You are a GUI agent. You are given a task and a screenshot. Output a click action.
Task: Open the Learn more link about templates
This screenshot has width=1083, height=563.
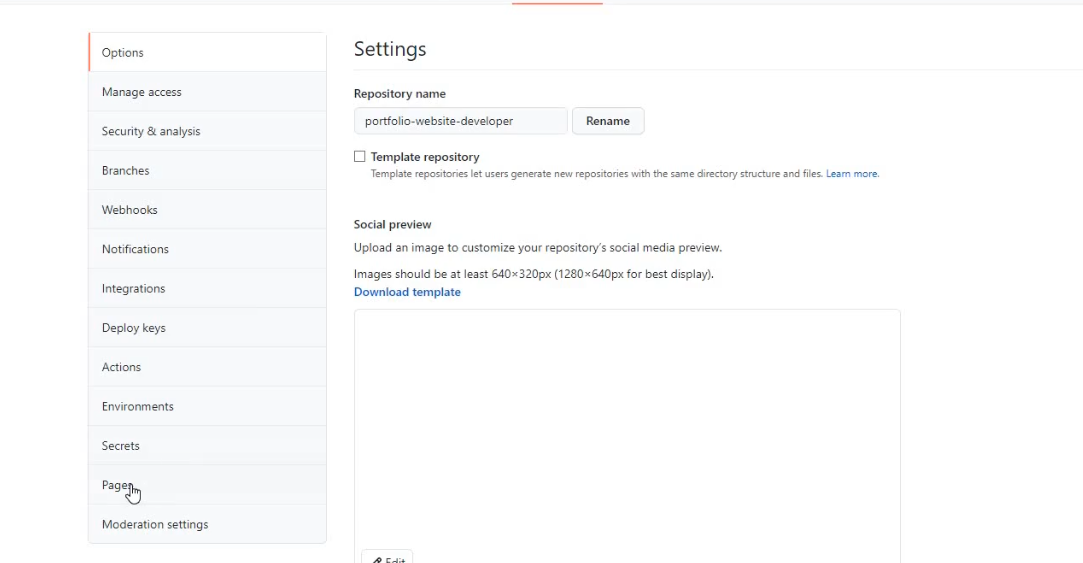tap(852, 174)
